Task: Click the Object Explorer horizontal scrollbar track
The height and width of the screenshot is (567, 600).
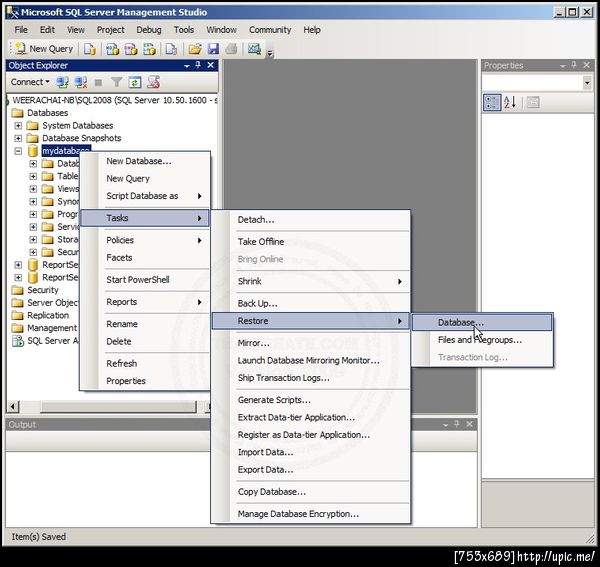Action: (x=118, y=406)
